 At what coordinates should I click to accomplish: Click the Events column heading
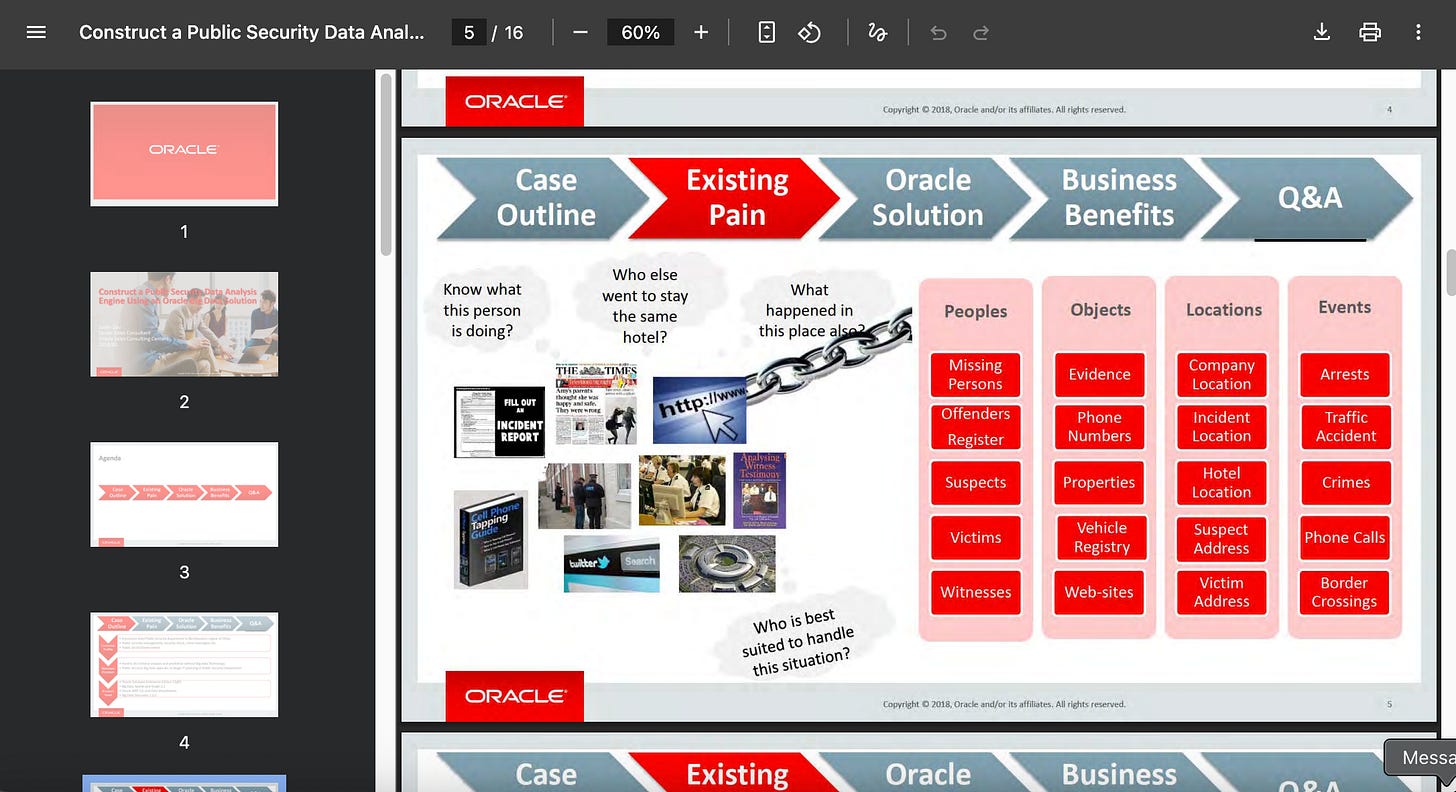coord(1344,307)
